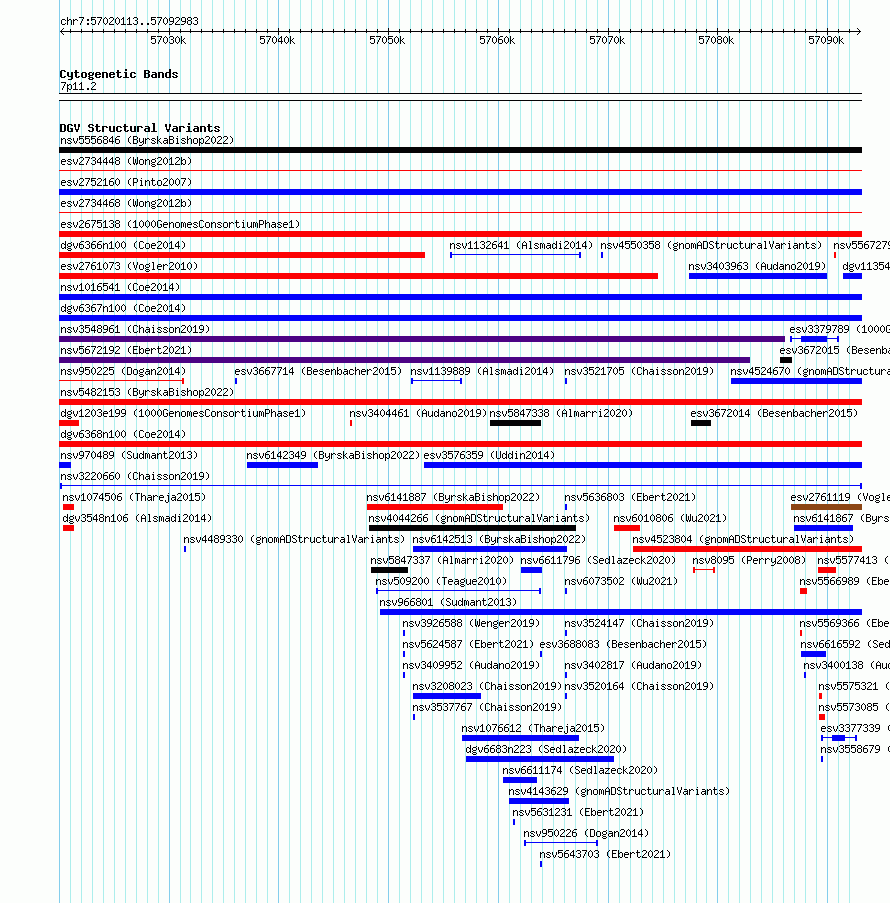Open nsv6142349 (ByrskaBishop2022) label
This screenshot has height=903, width=890.
tap(334, 456)
